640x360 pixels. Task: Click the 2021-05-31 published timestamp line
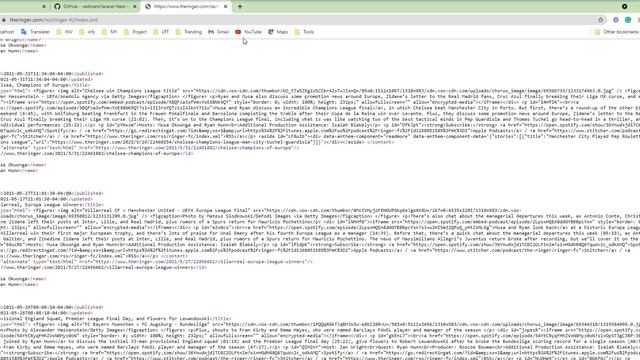point(52,74)
